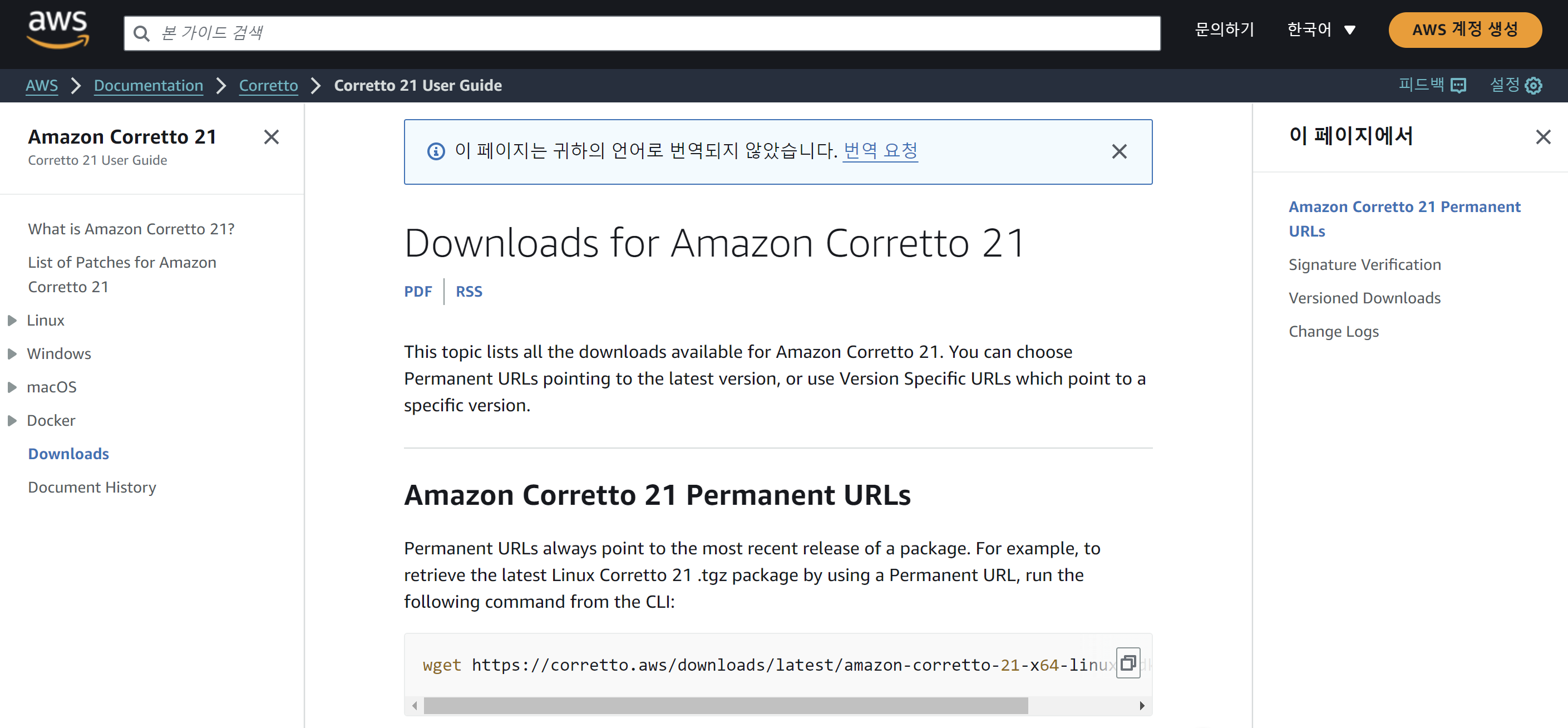Dismiss the translation notice banner
The height and width of the screenshot is (728, 1568).
(1119, 151)
